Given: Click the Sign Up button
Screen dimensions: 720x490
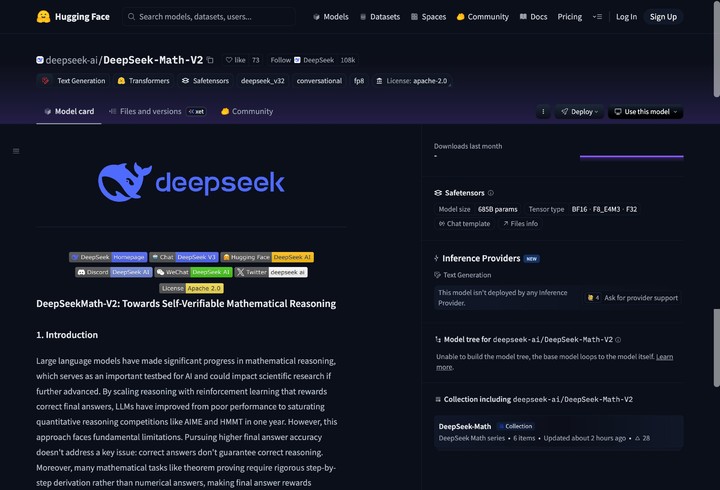Looking at the screenshot, I should [663, 17].
